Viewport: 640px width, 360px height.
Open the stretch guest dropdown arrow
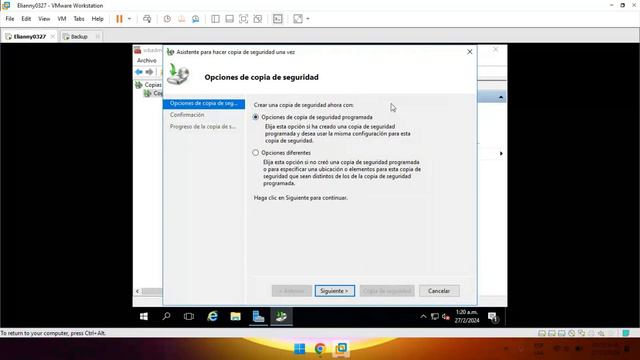(x=308, y=19)
